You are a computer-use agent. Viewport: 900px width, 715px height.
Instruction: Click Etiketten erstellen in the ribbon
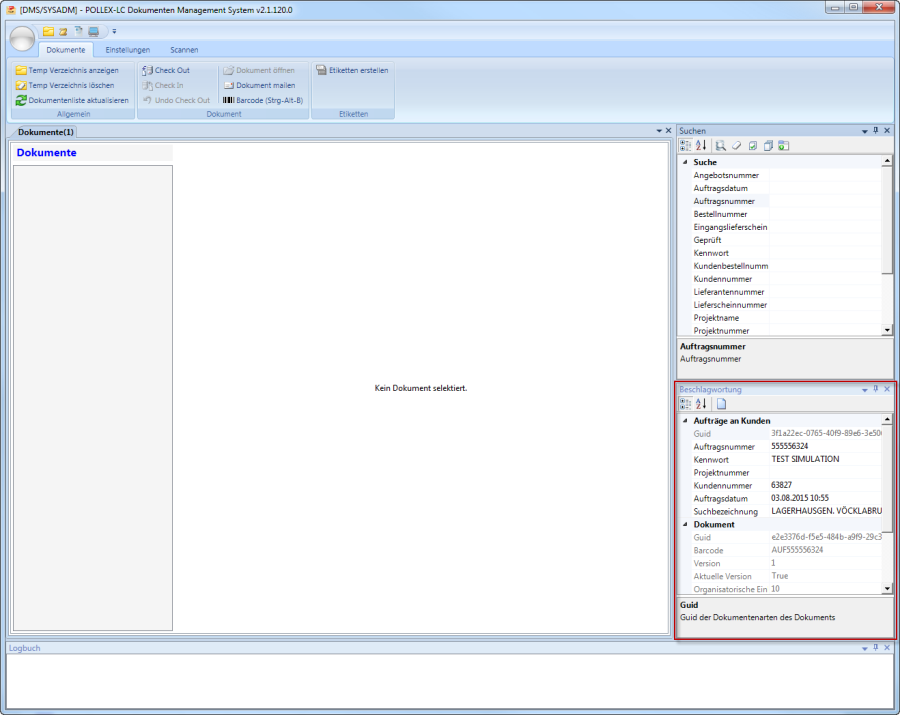(352, 70)
